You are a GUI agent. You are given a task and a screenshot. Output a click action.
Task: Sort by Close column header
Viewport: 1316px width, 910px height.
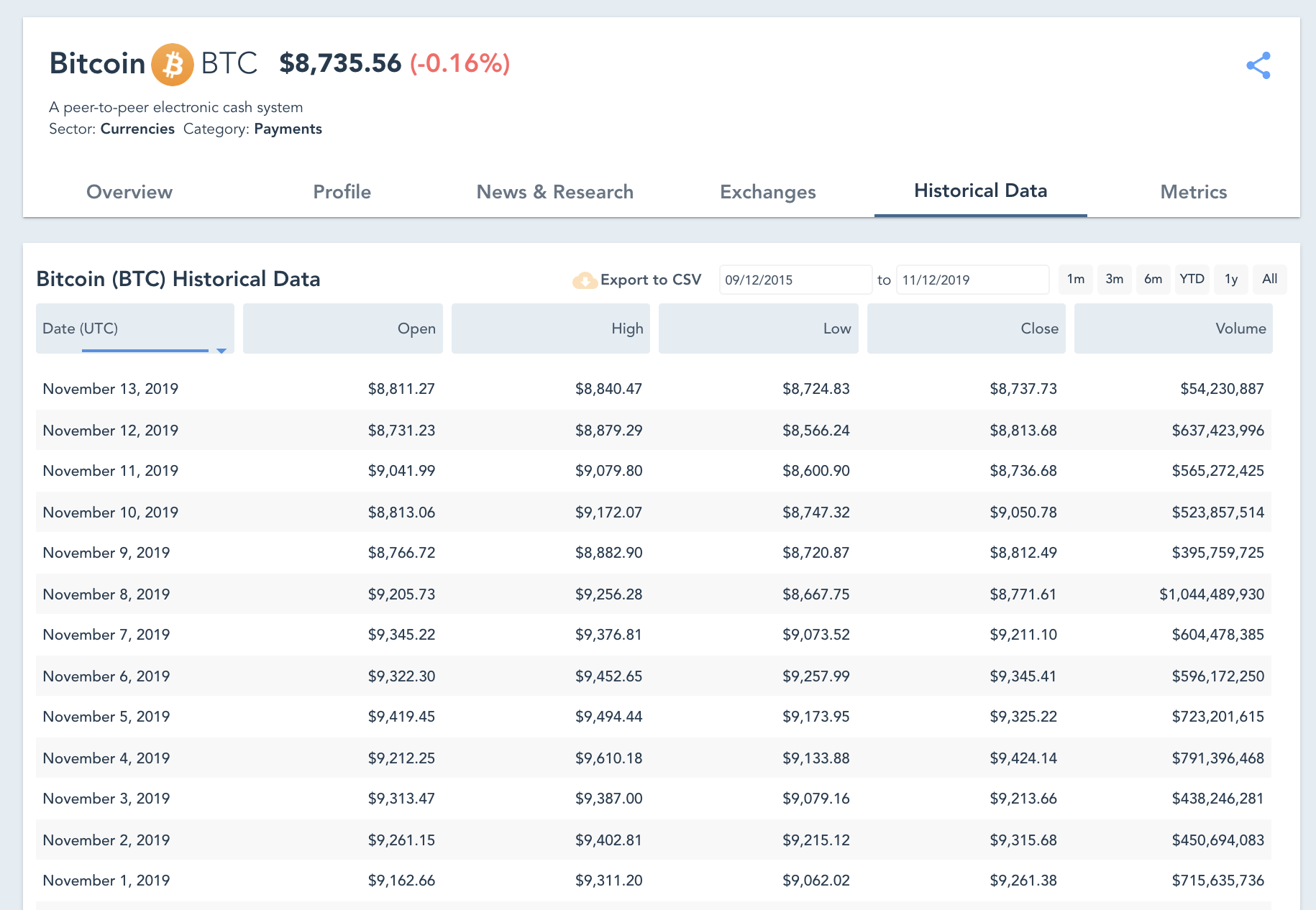[x=967, y=328]
